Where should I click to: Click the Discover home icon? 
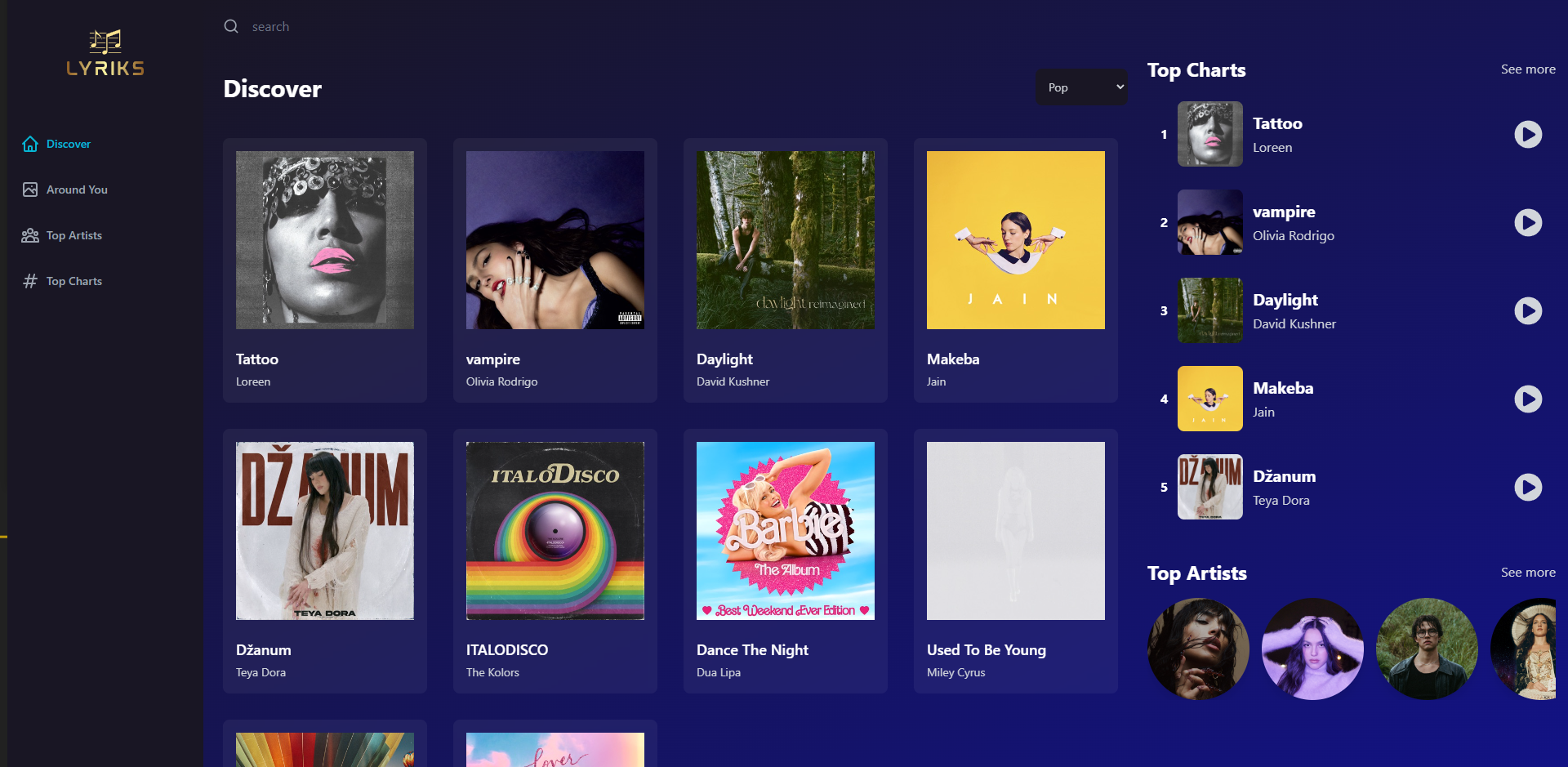coord(30,144)
